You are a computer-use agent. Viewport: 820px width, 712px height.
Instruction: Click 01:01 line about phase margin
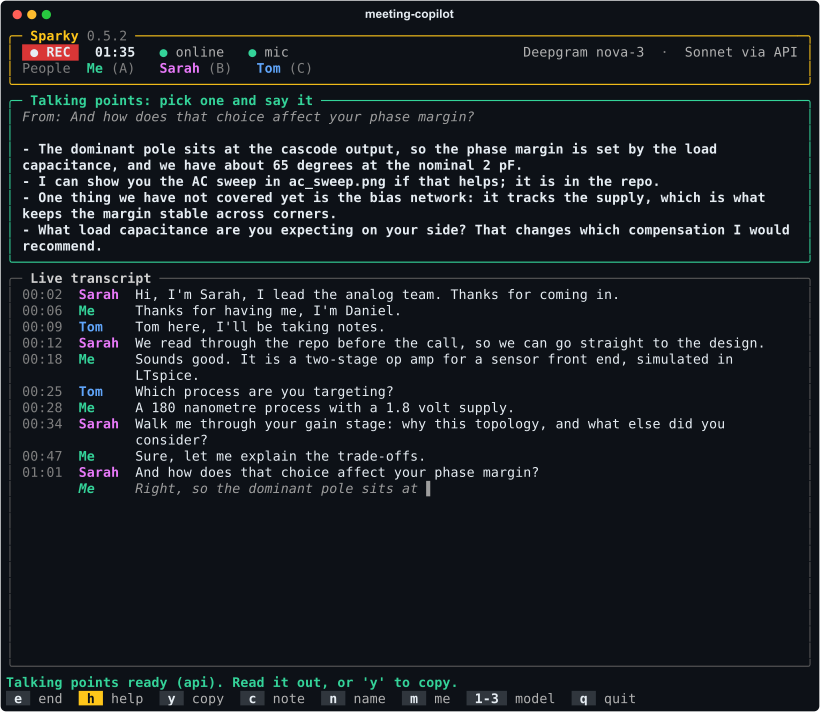click(280, 473)
